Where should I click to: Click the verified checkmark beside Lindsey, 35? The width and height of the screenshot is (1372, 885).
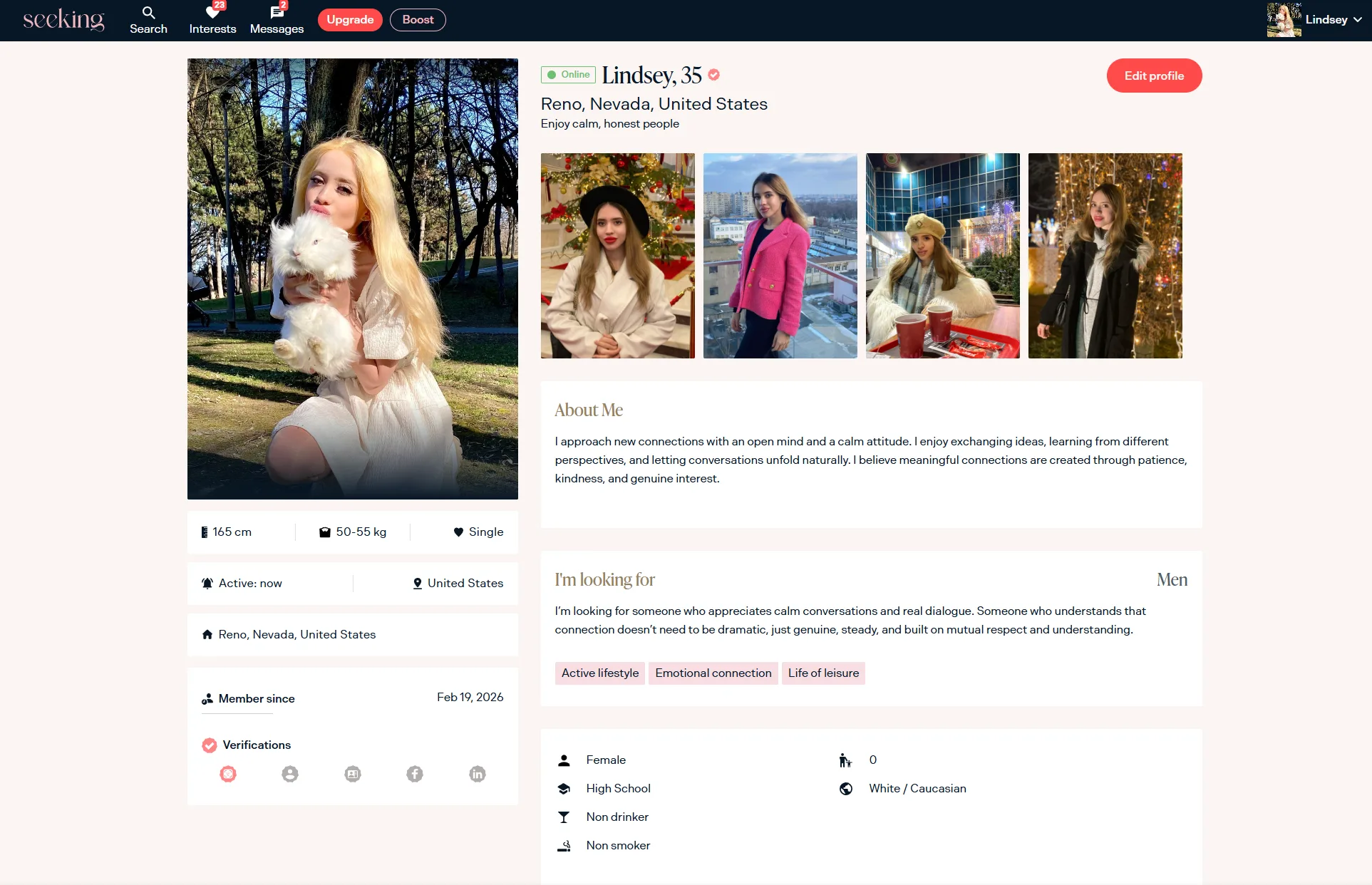tap(714, 75)
